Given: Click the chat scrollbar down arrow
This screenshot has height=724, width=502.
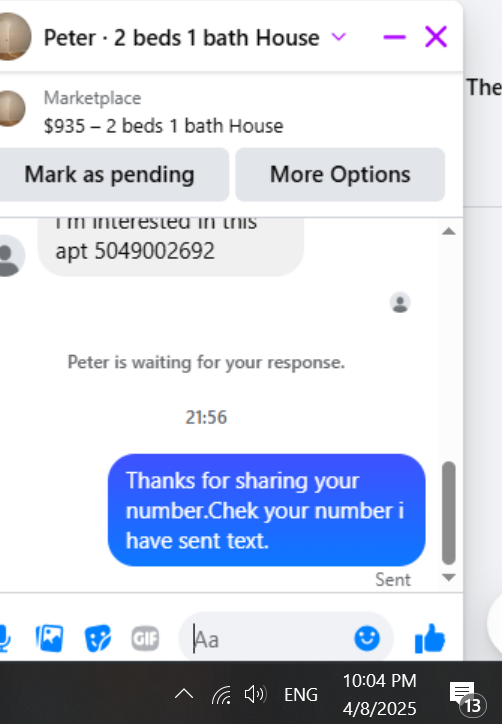Looking at the screenshot, I should coord(449,578).
